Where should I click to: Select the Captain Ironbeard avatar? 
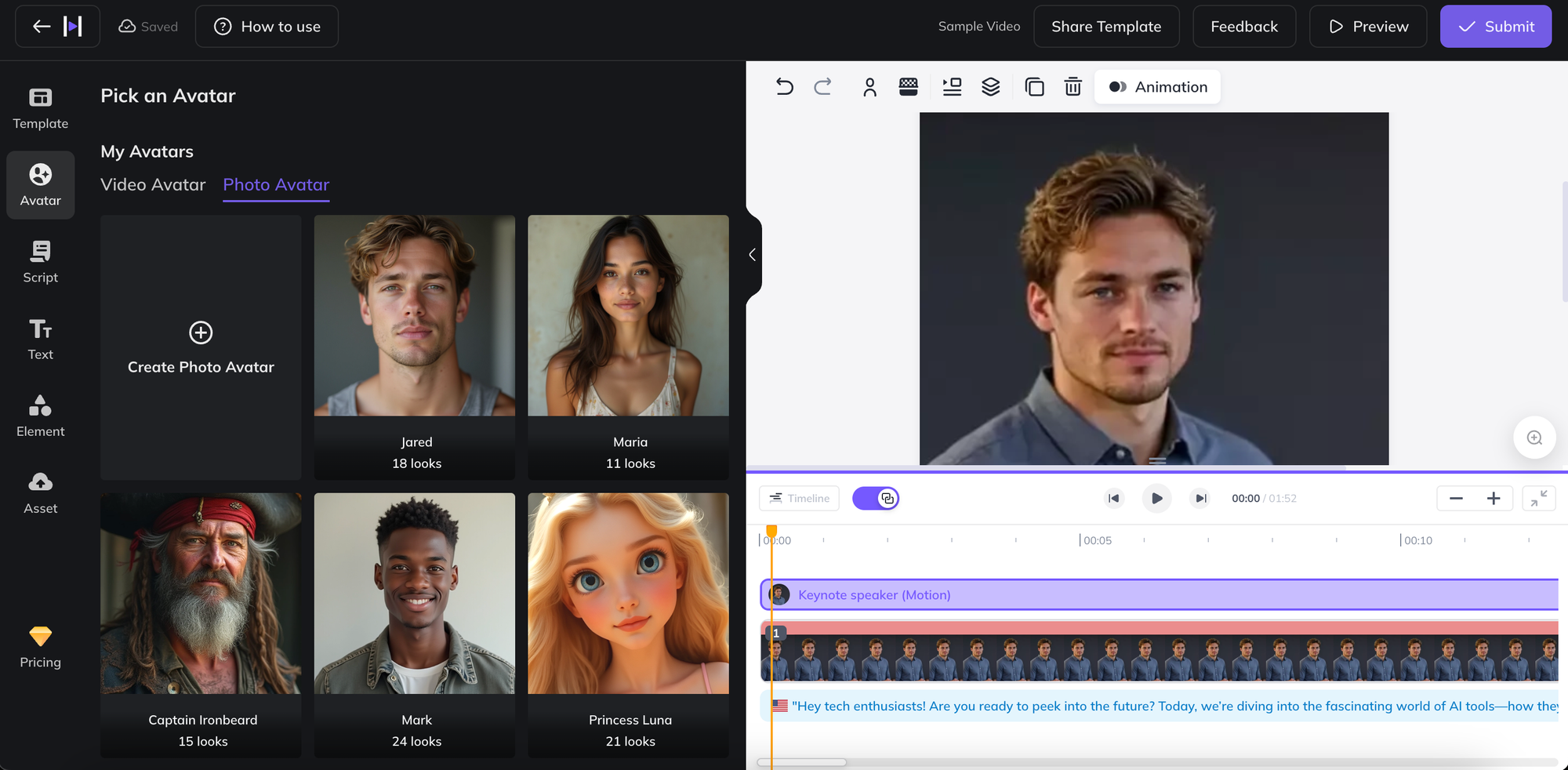point(201,625)
